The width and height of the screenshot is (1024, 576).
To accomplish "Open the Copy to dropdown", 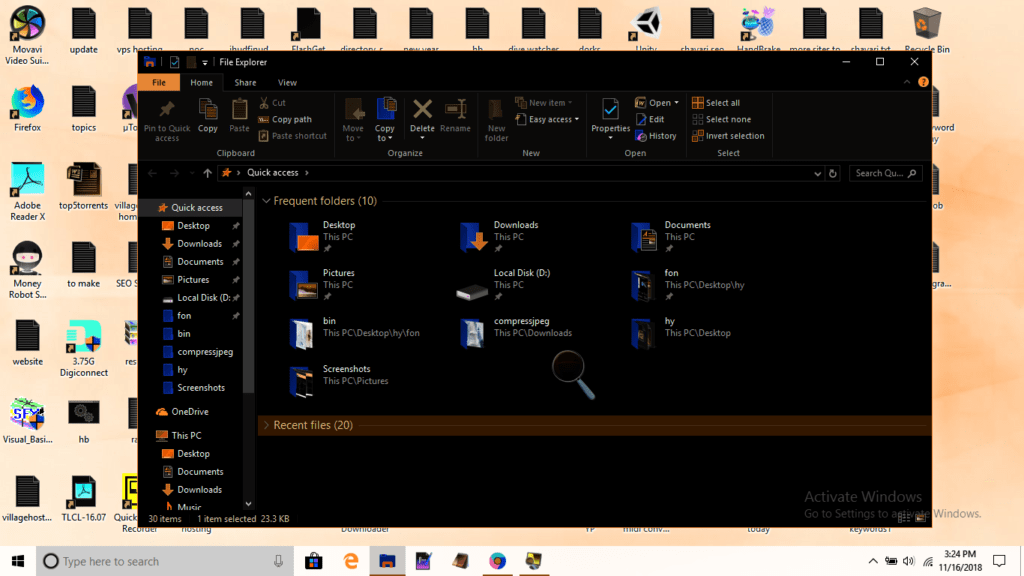I will [x=385, y=118].
